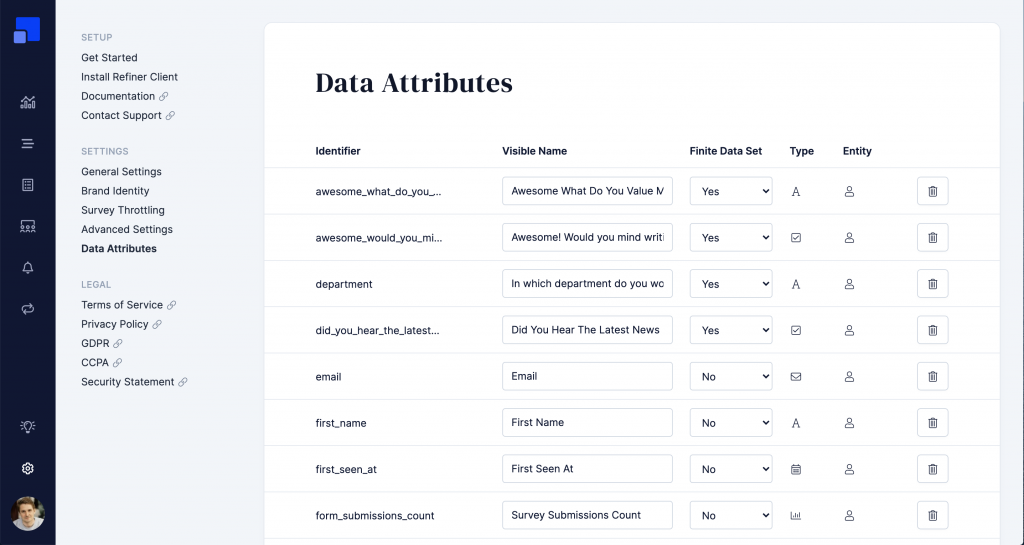Click the lightbulb ideas icon

(27, 426)
